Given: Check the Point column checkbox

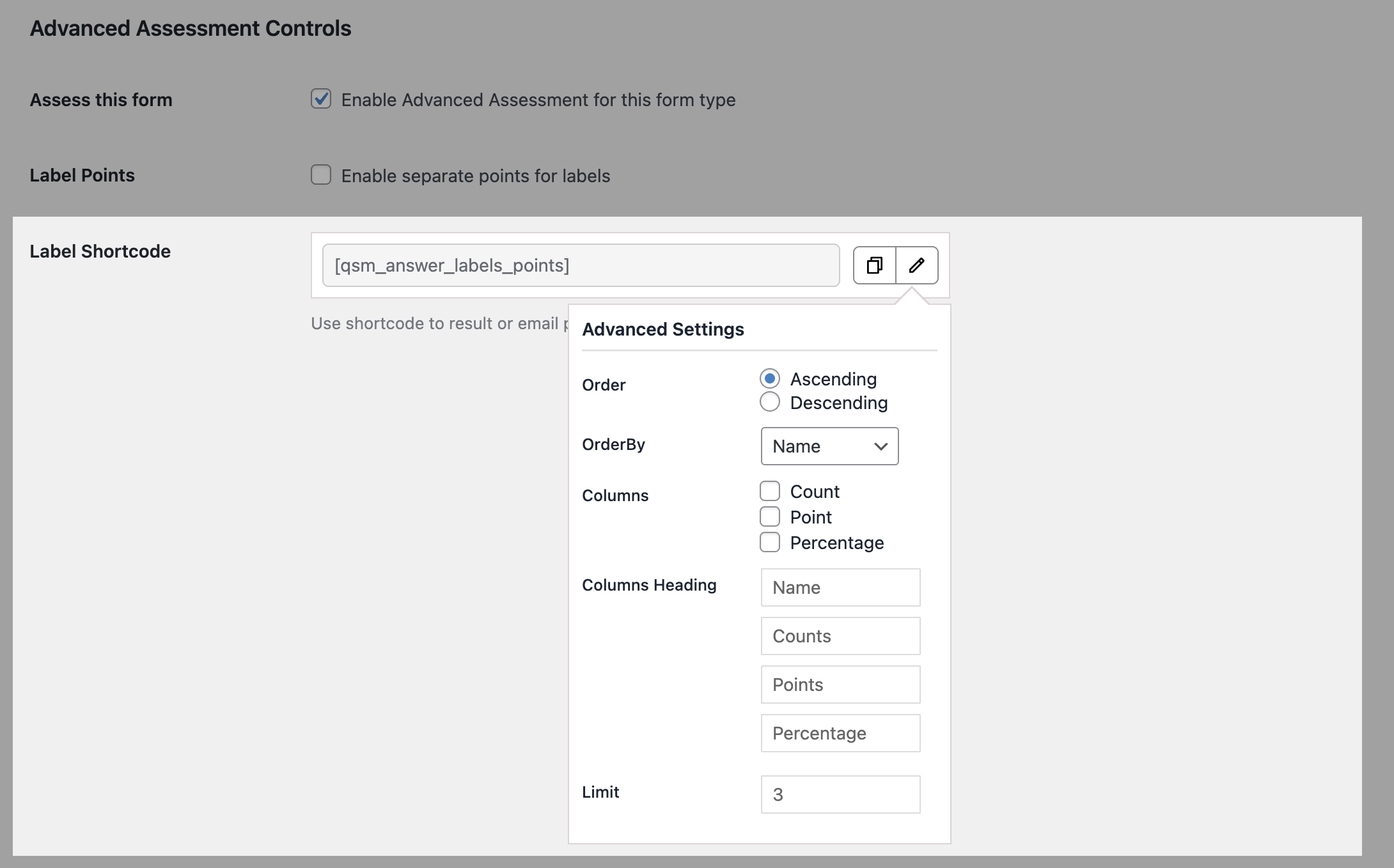Looking at the screenshot, I should (x=770, y=516).
